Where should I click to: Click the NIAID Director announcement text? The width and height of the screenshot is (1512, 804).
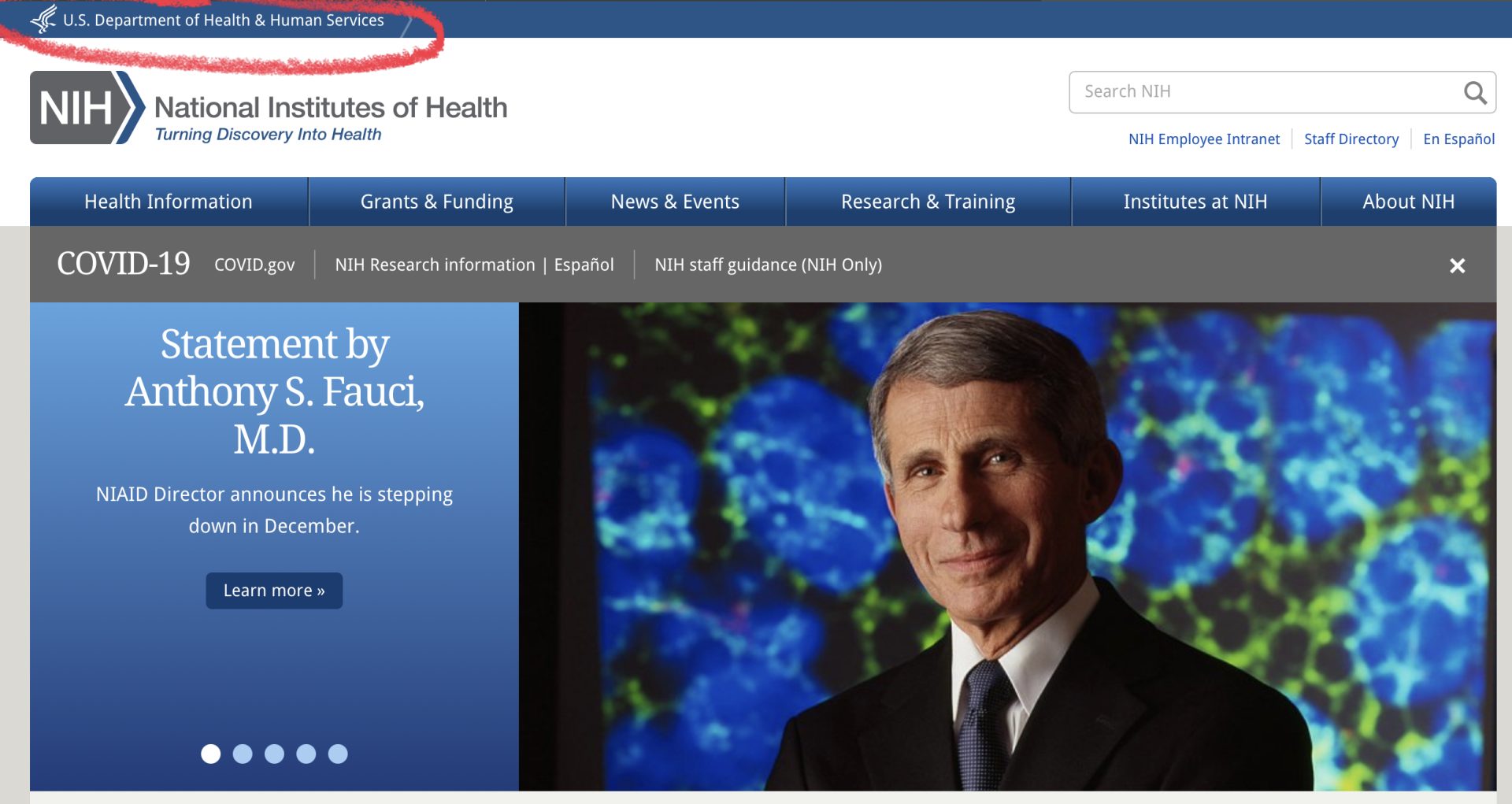[x=274, y=510]
